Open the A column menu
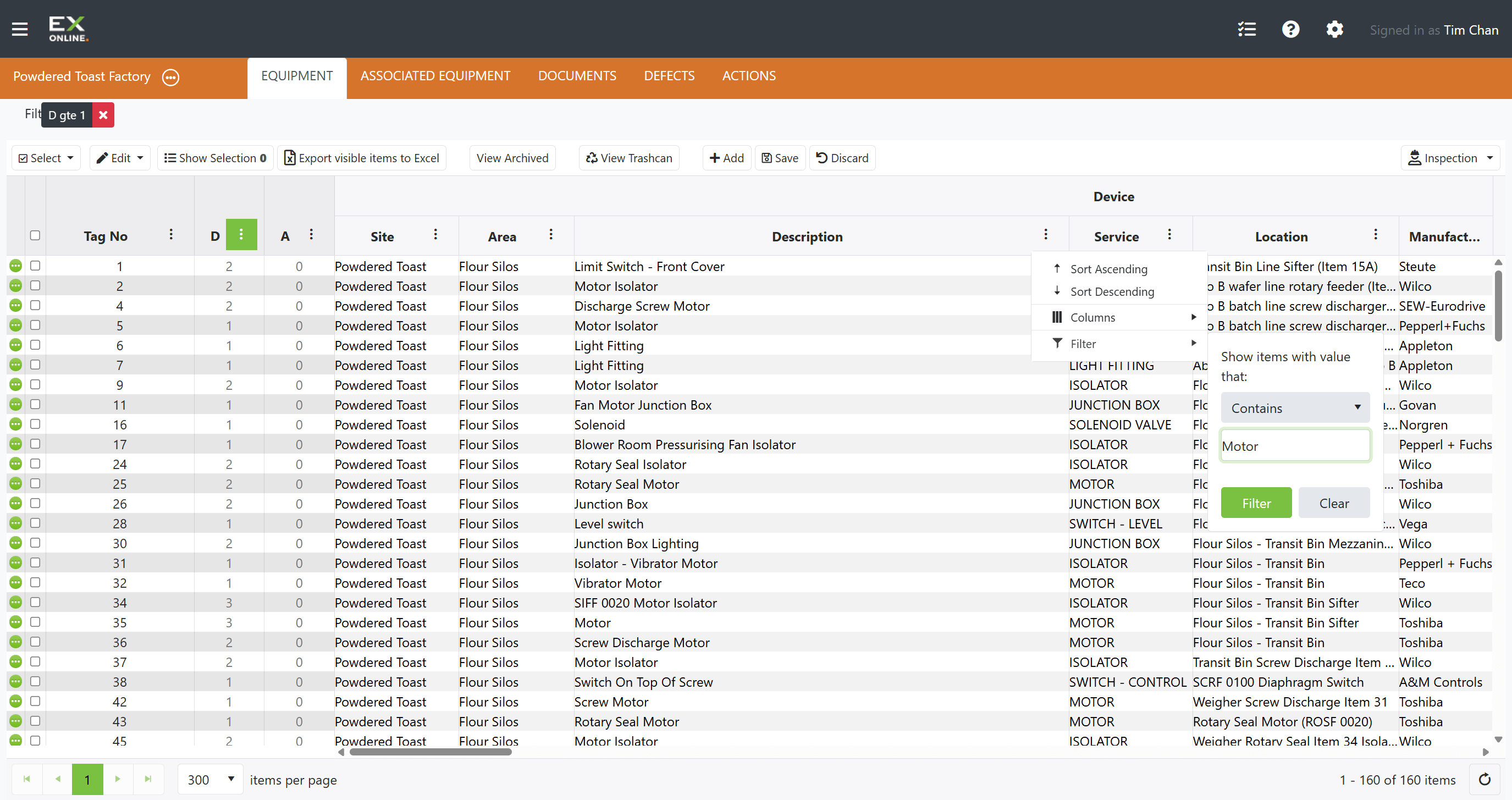The width and height of the screenshot is (1512, 800). [311, 235]
